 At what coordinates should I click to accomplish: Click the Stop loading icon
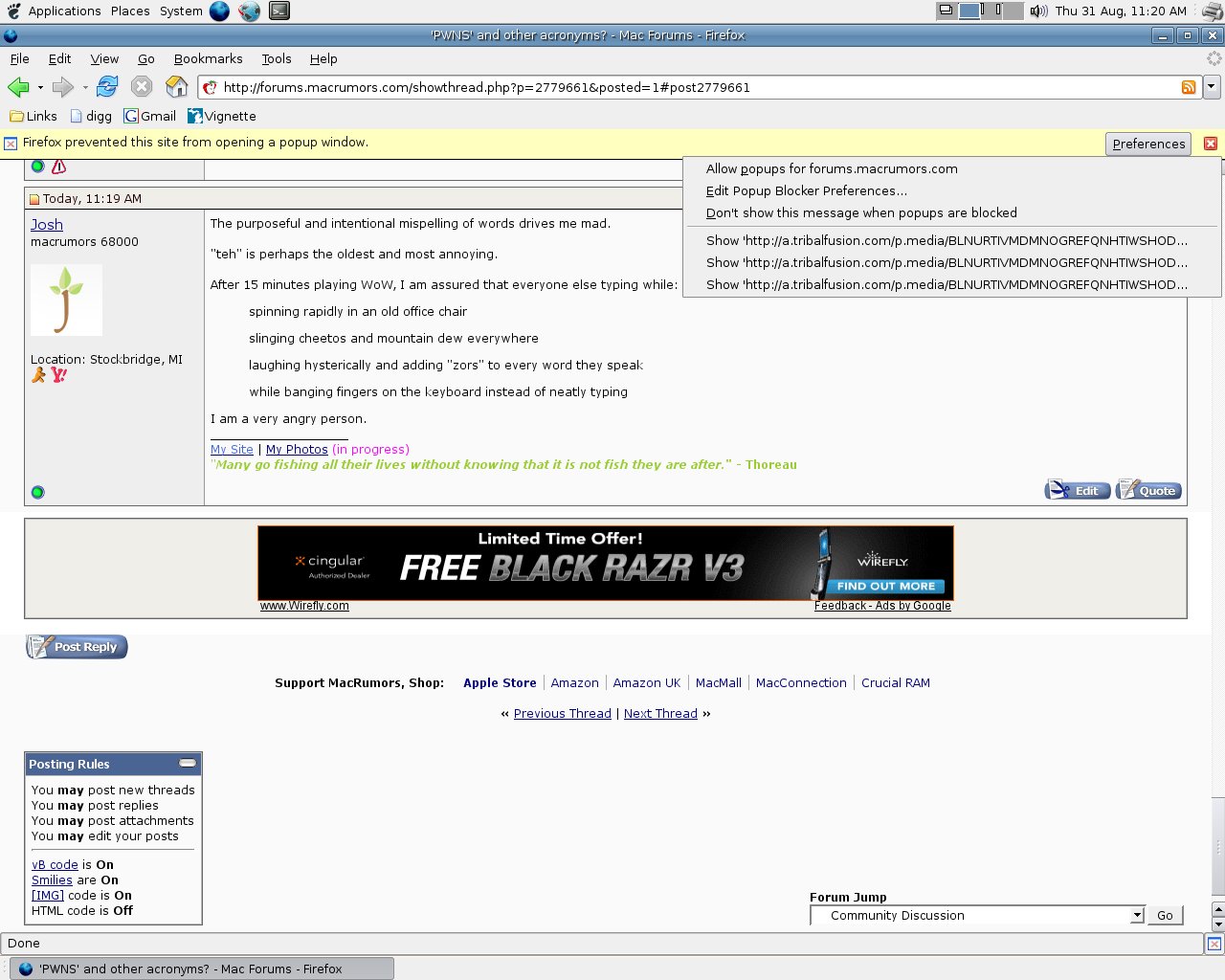point(142,87)
